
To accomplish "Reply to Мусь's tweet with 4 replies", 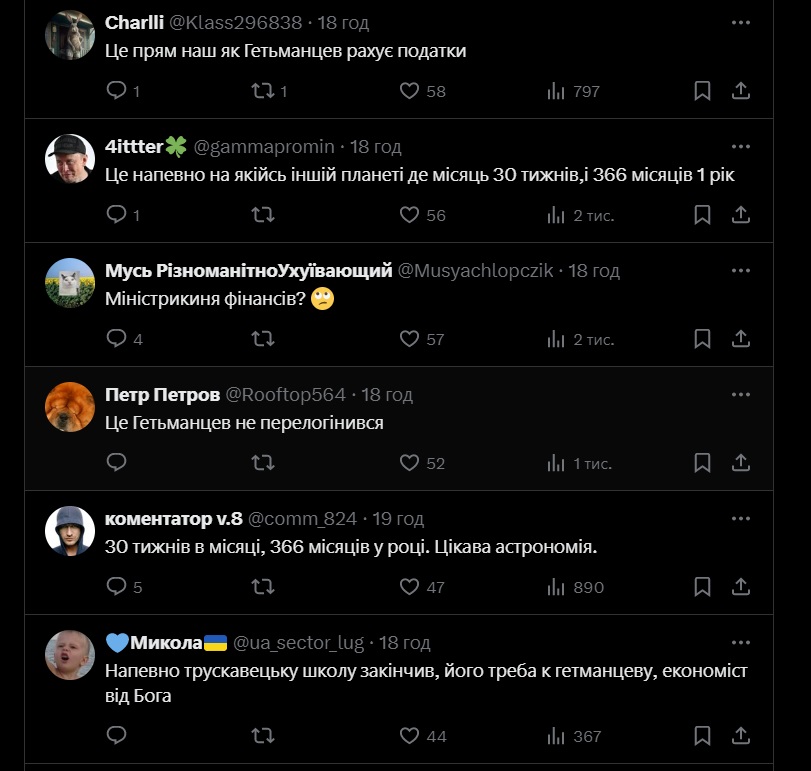I will (x=117, y=339).
